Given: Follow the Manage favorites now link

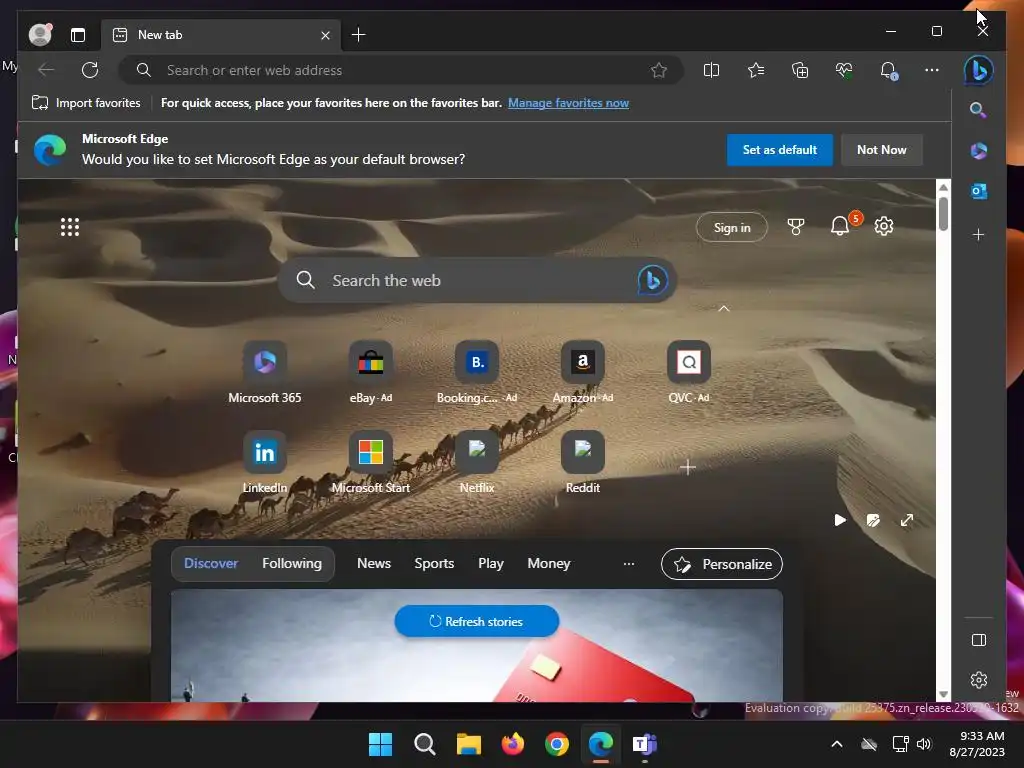Looking at the screenshot, I should tap(568, 103).
